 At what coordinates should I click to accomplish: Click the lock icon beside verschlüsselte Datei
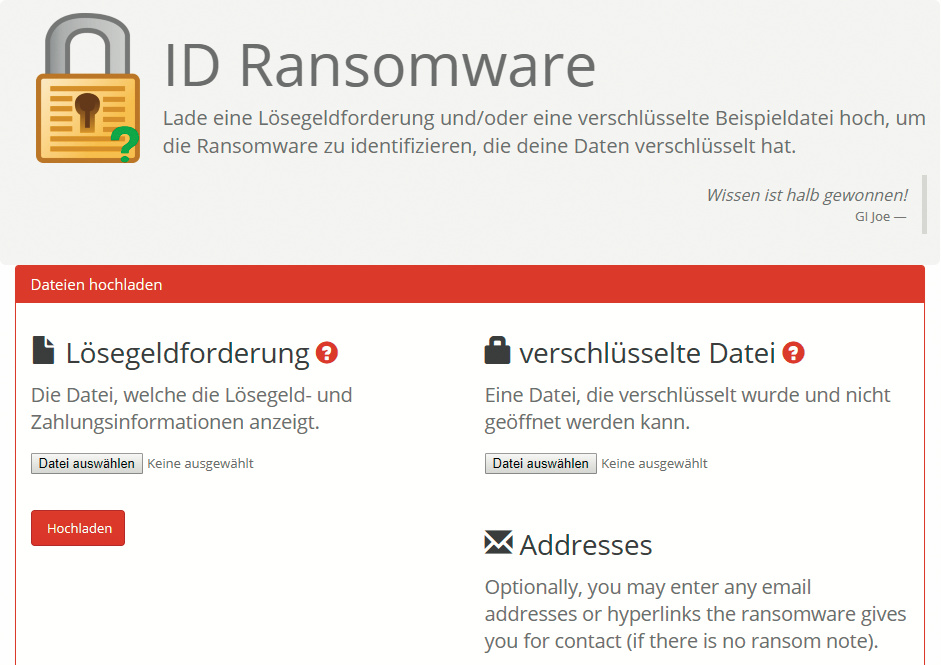(x=497, y=351)
